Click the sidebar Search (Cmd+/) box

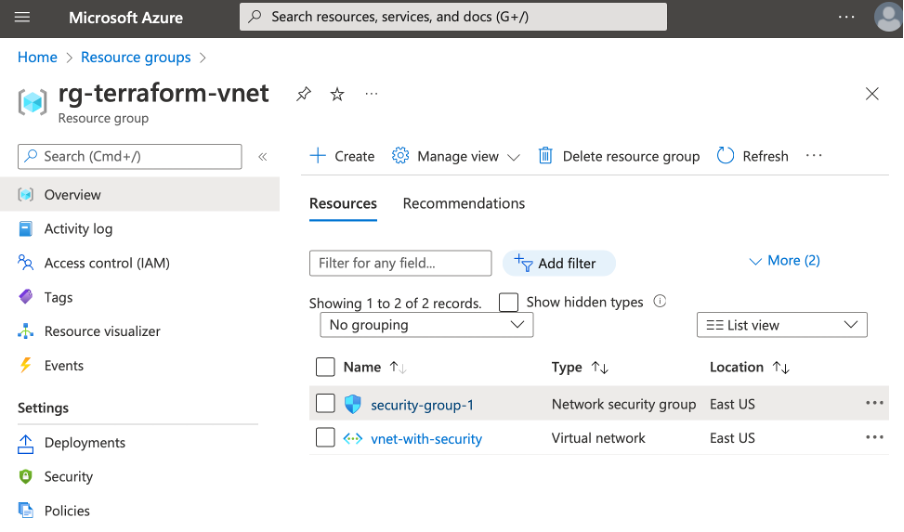(x=130, y=157)
